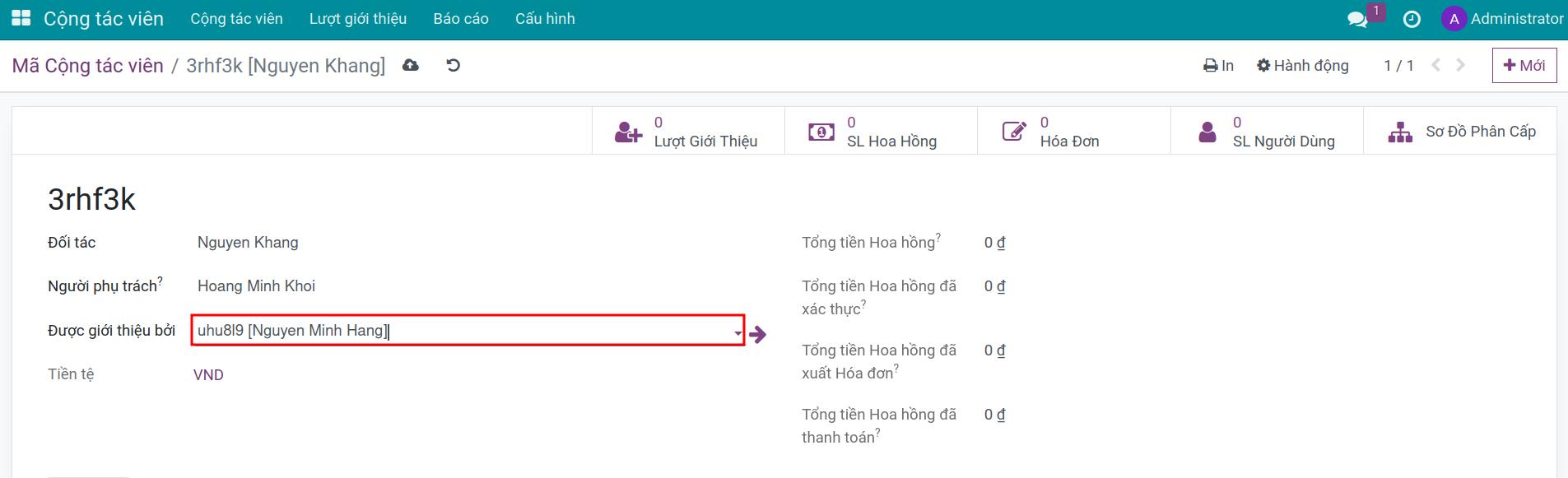Image resolution: width=1568 pixels, height=478 pixels.
Task: Click the add-user icon of Lượt Giới Thiệu
Action: pyautogui.click(x=628, y=132)
